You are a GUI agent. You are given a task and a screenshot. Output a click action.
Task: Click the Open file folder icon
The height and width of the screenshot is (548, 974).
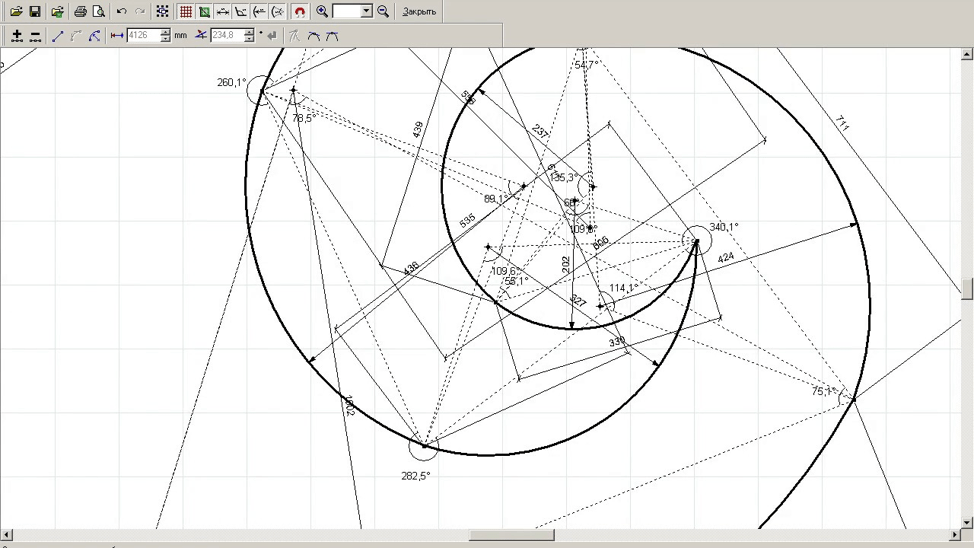point(16,12)
